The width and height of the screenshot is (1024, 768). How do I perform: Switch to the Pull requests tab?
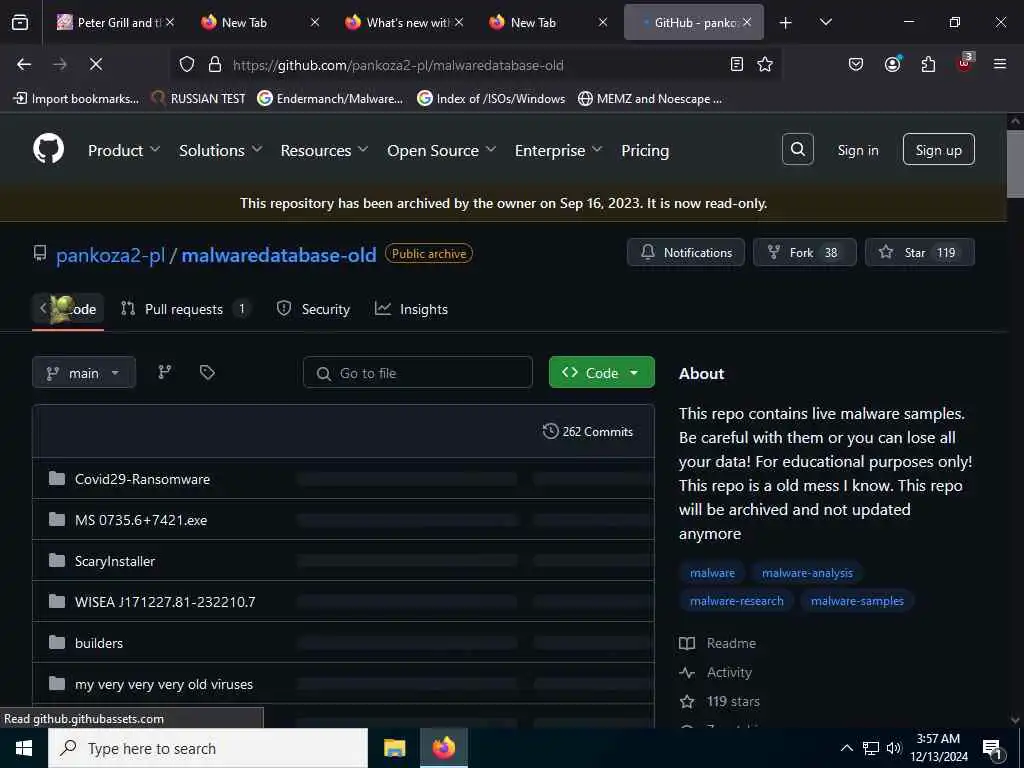185,309
